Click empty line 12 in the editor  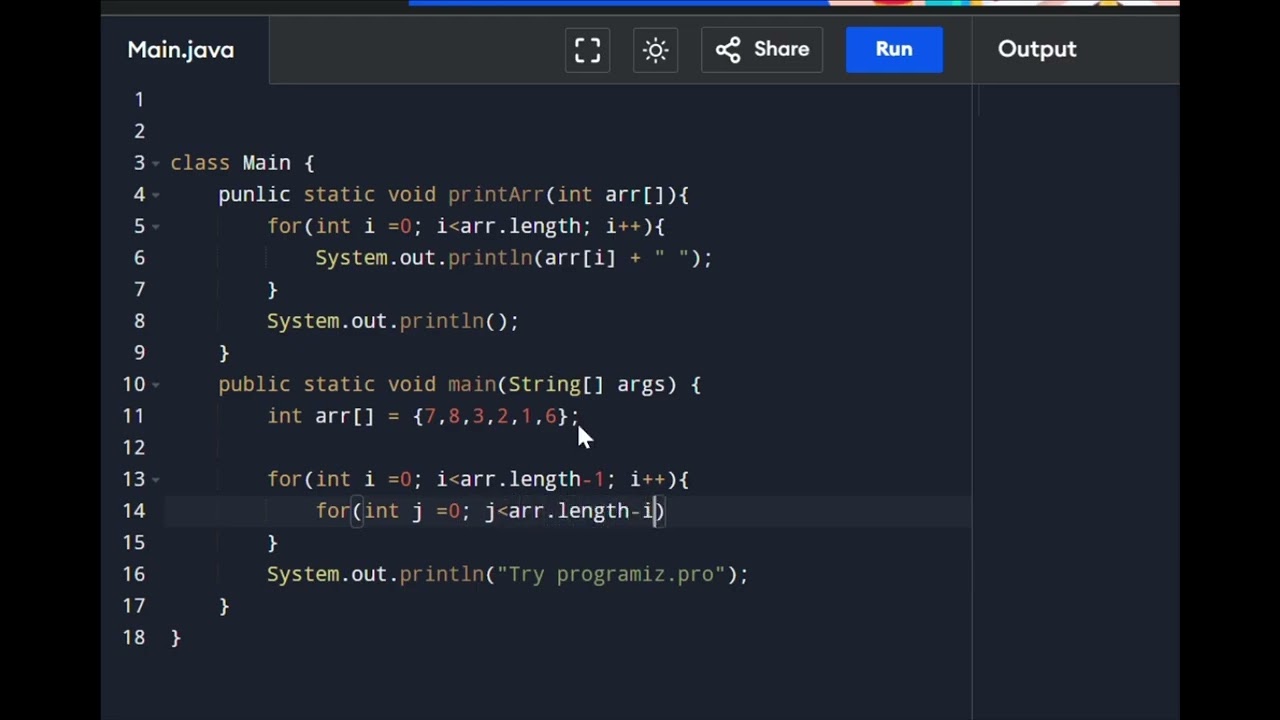570,448
